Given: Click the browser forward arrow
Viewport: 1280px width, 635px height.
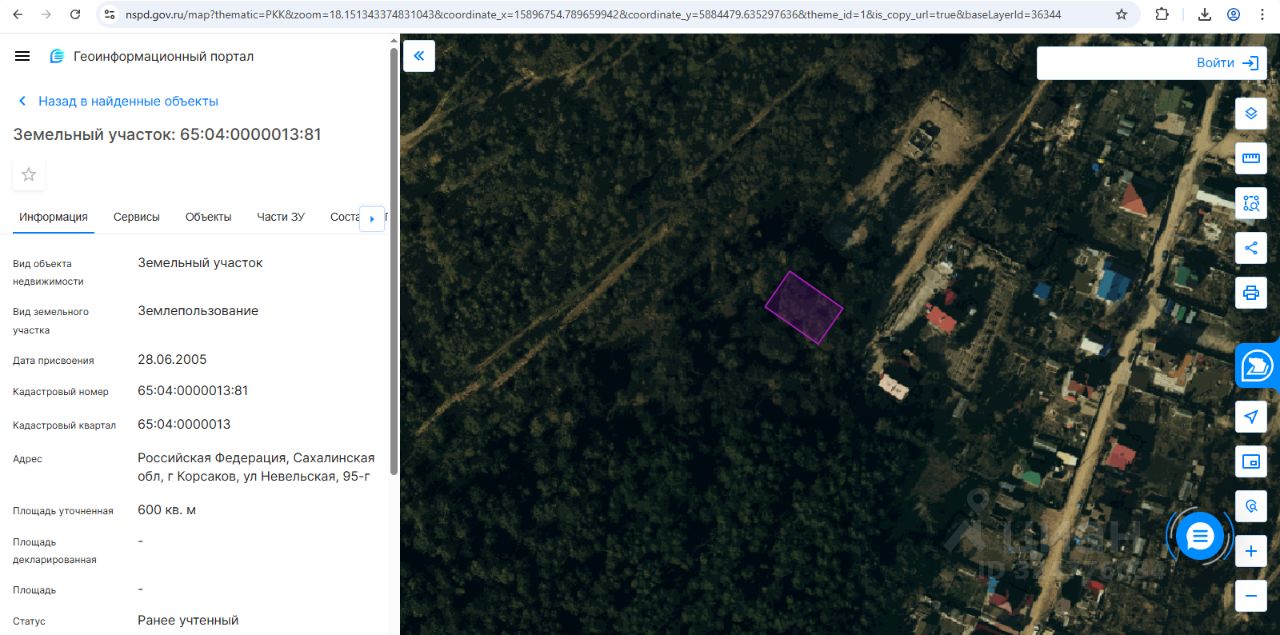Looking at the screenshot, I should tap(47, 15).
